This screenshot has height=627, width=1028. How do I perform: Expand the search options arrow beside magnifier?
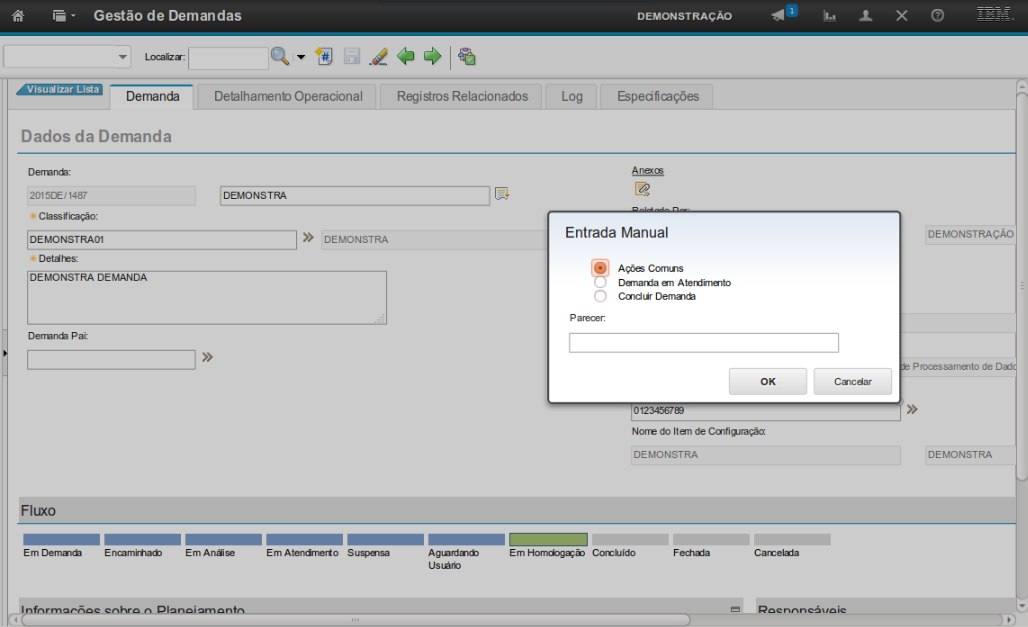(300, 57)
